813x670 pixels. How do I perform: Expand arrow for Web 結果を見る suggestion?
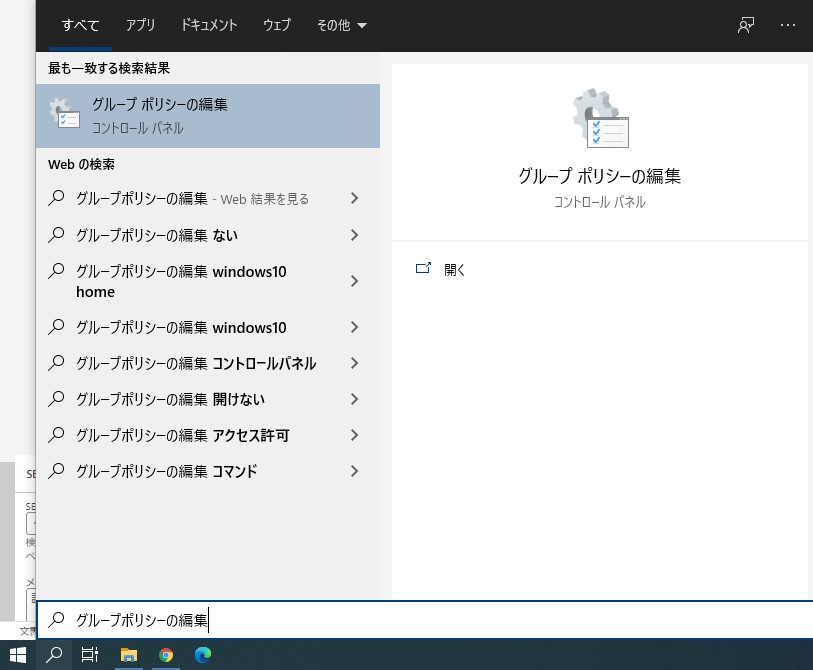tap(355, 198)
